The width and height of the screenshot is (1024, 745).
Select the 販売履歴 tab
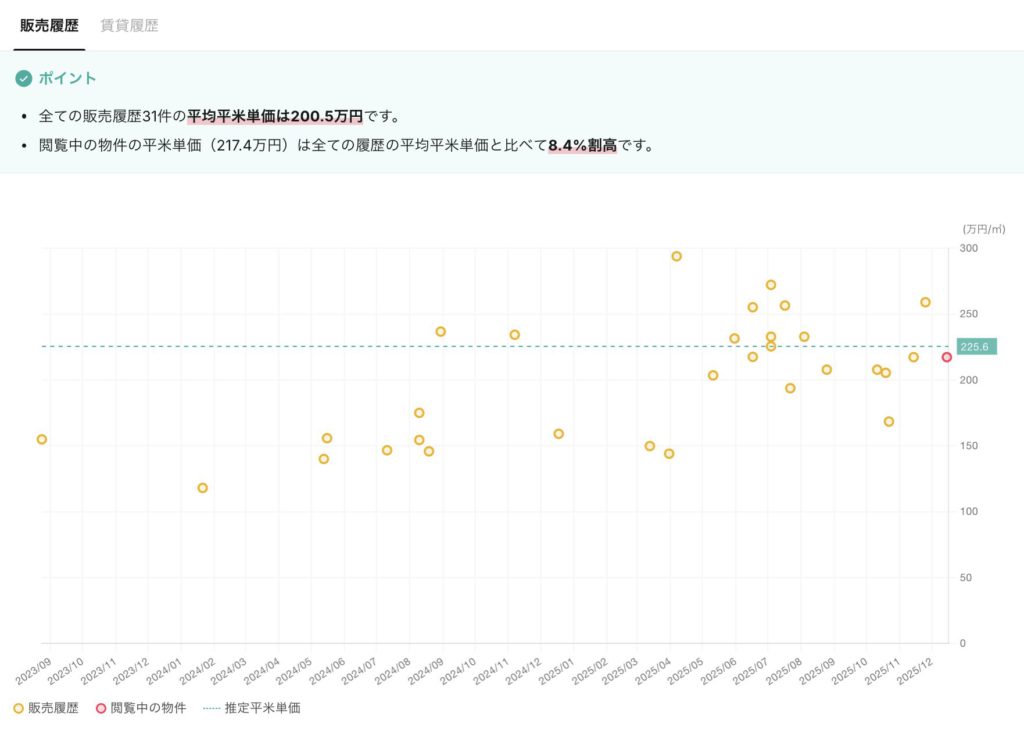point(49,25)
